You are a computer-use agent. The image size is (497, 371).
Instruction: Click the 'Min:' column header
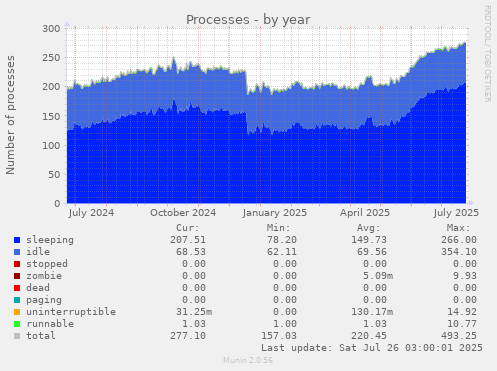pos(278,228)
